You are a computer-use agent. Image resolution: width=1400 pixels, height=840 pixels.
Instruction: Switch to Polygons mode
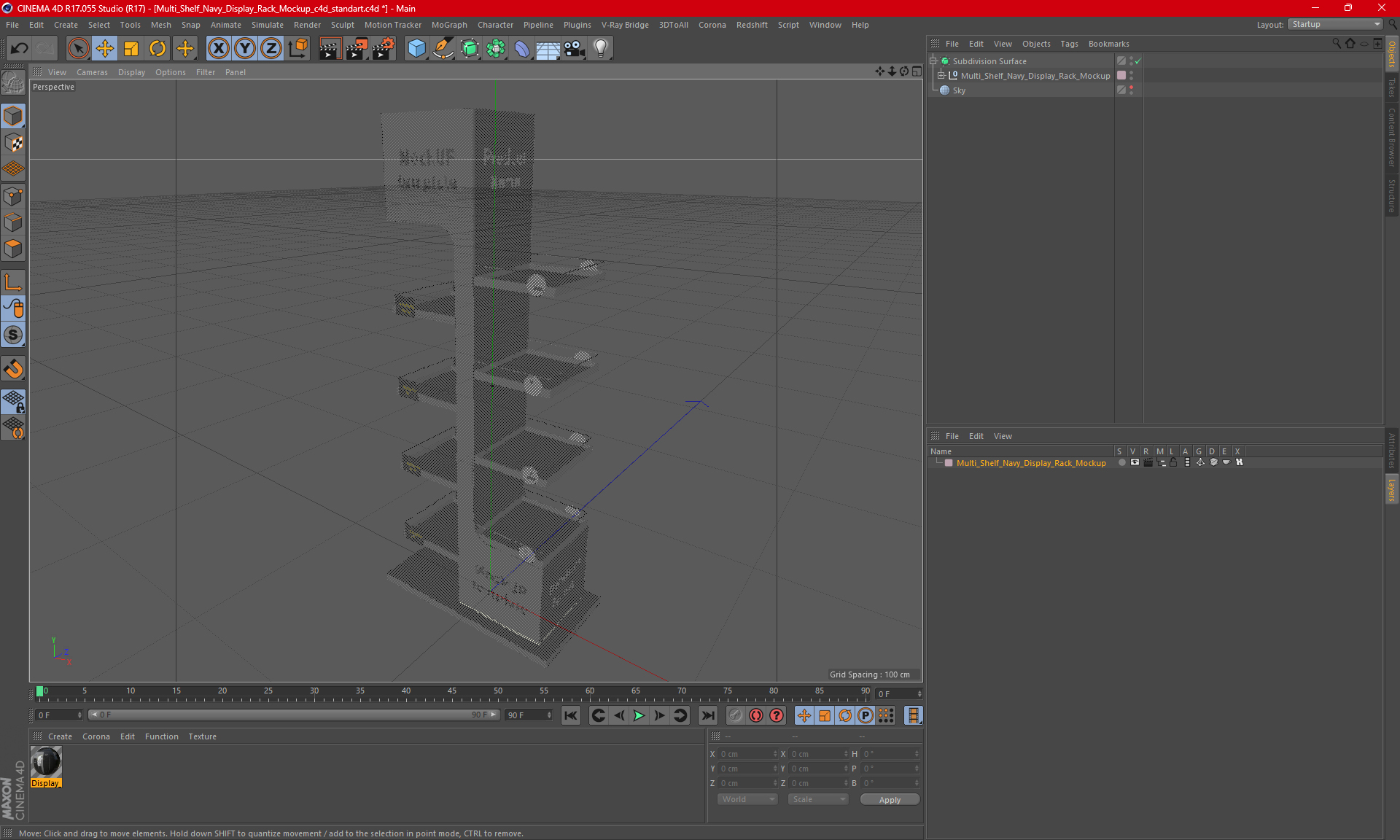pyautogui.click(x=13, y=249)
